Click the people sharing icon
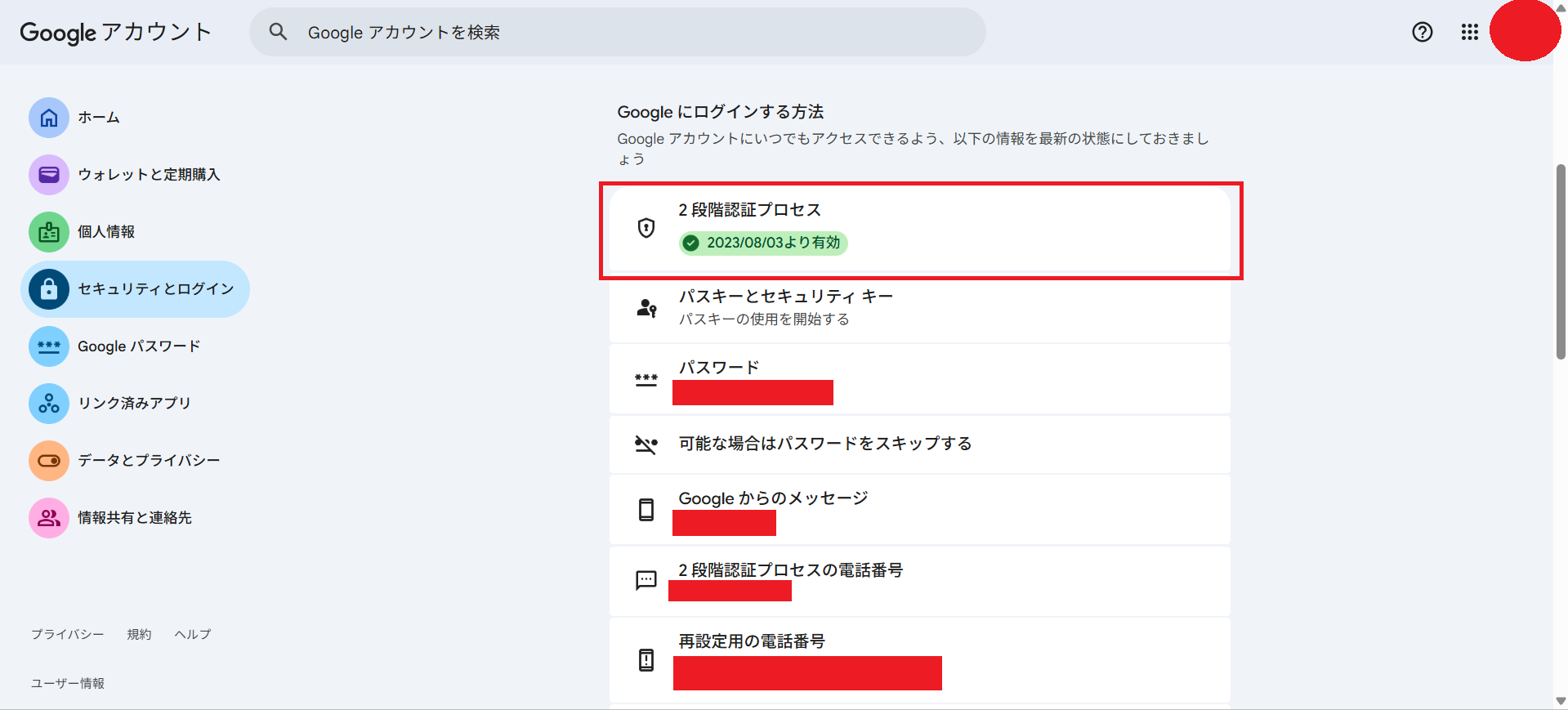The height and width of the screenshot is (710, 1568). click(49, 518)
